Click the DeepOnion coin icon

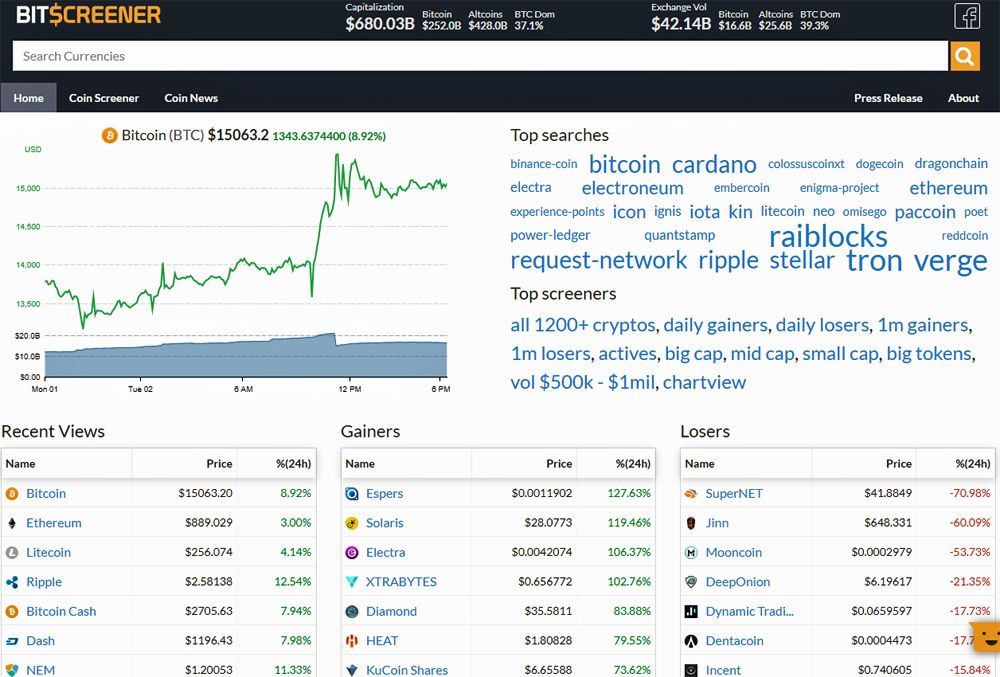tap(691, 582)
